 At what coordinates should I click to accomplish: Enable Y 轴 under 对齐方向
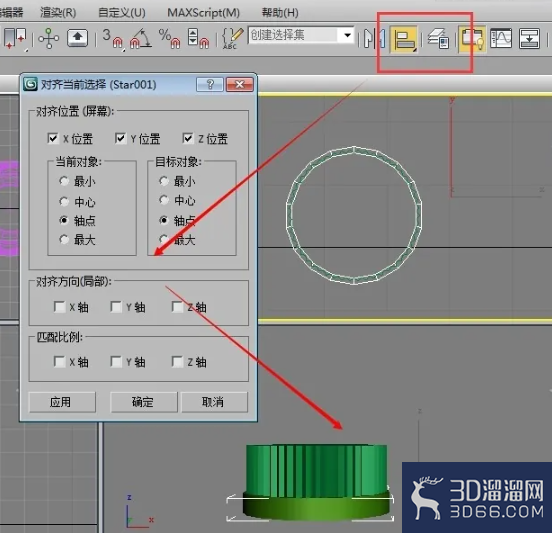[116, 307]
